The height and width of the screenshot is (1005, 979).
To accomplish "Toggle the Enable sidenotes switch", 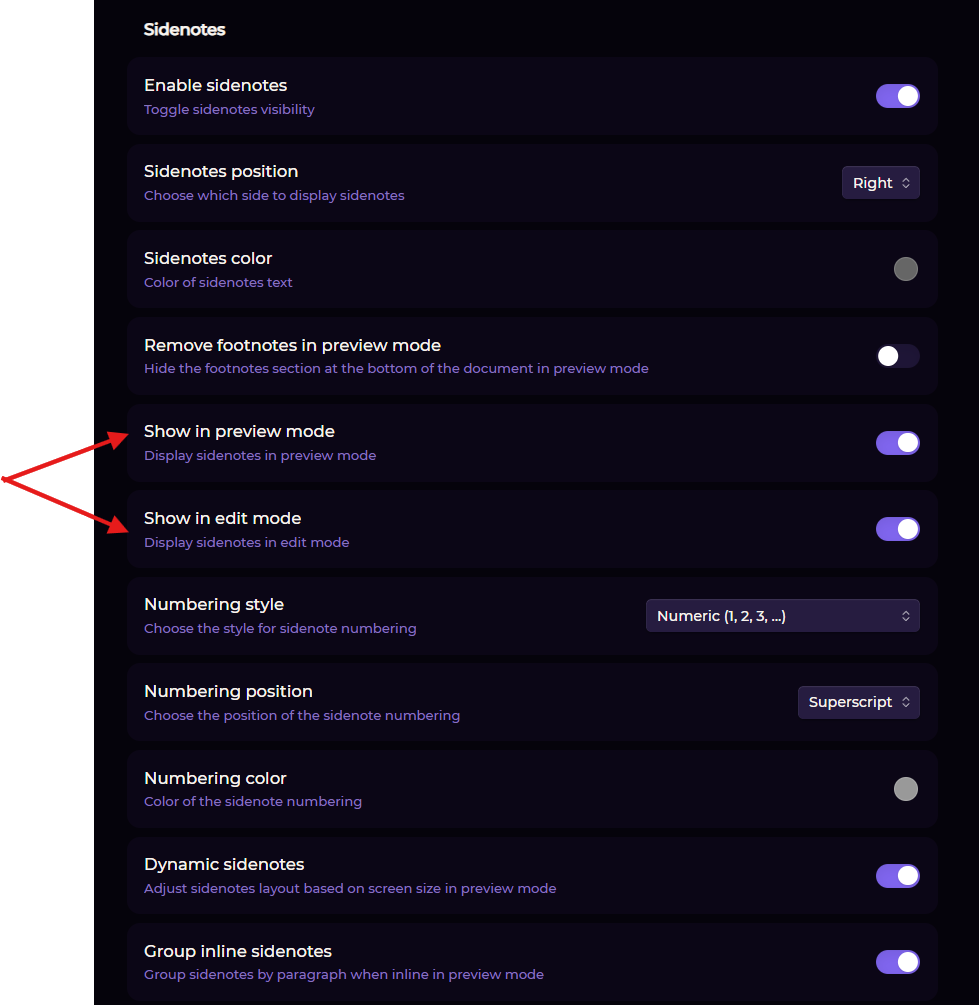I will click(x=897, y=96).
